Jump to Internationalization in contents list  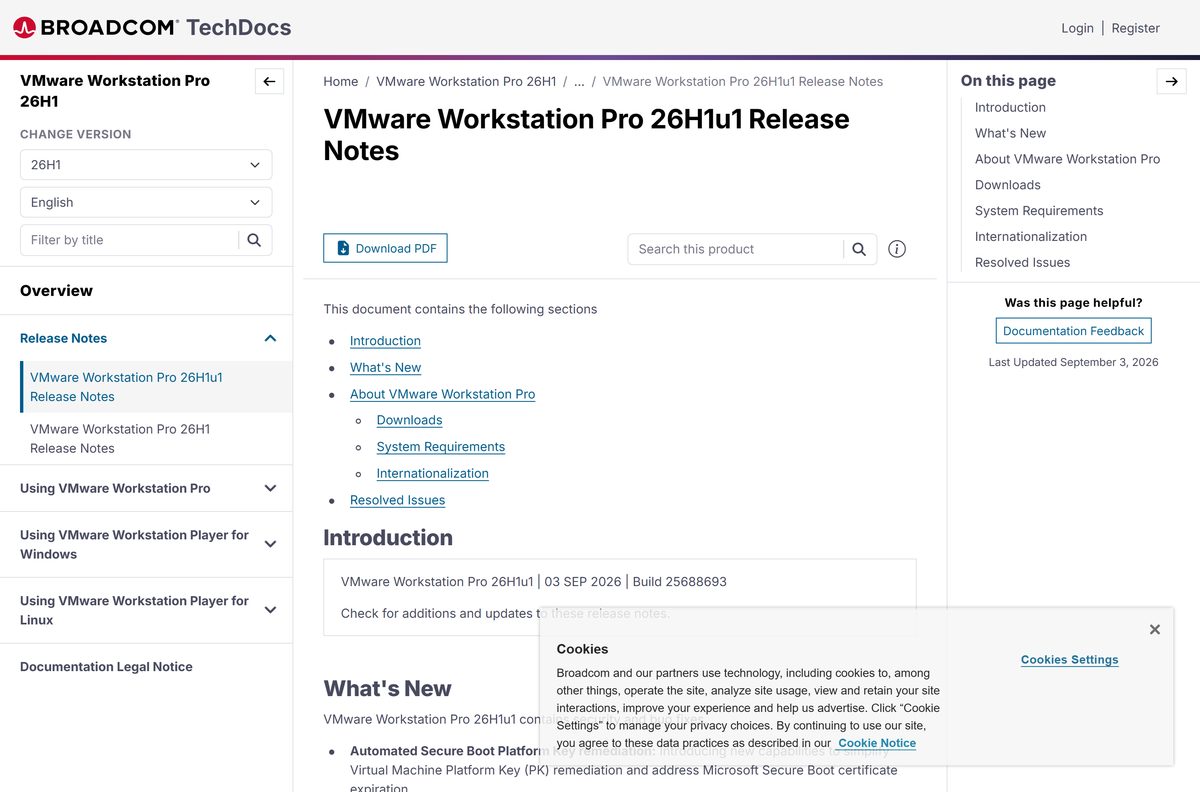[432, 473]
